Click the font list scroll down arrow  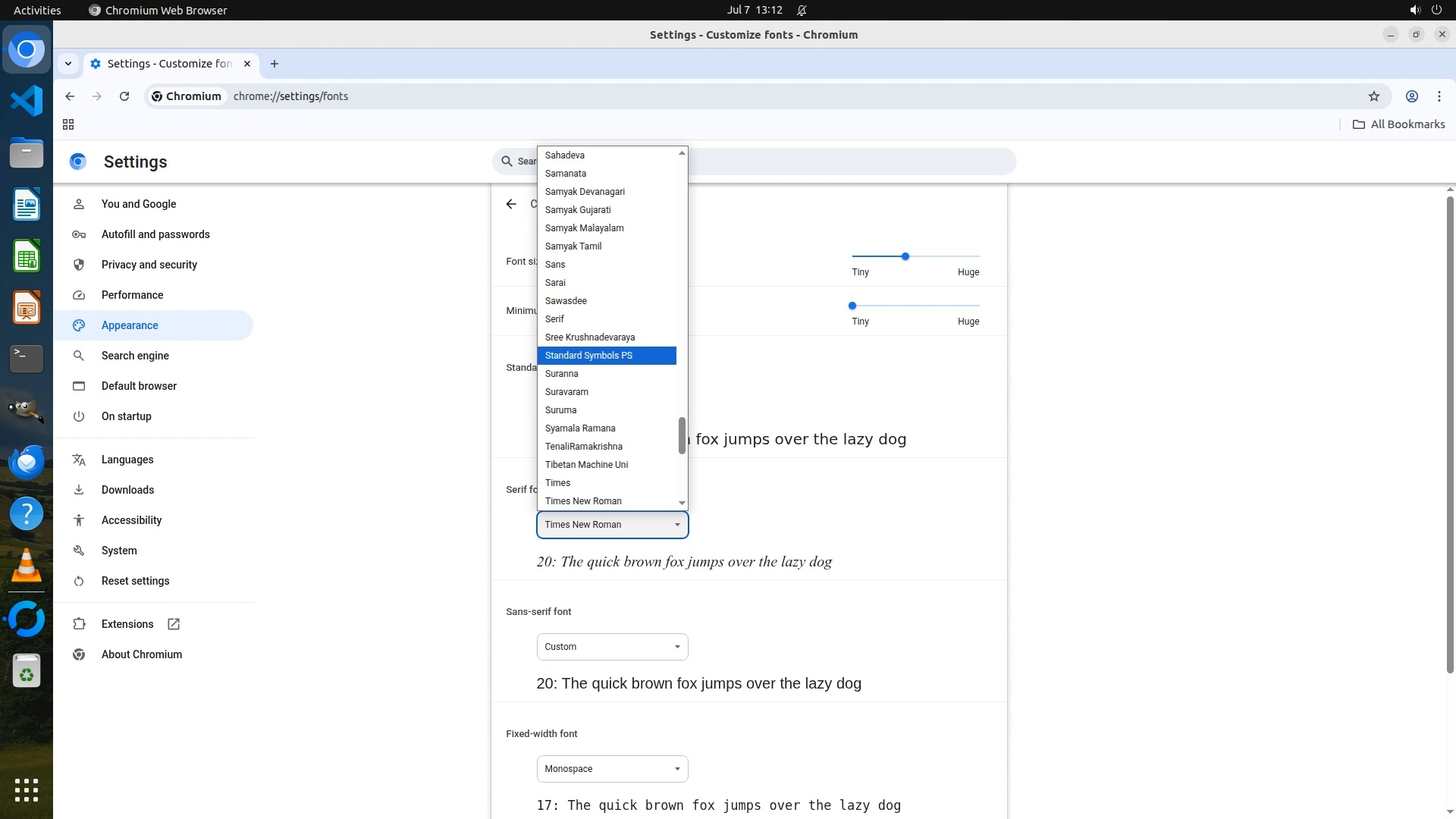click(x=682, y=503)
